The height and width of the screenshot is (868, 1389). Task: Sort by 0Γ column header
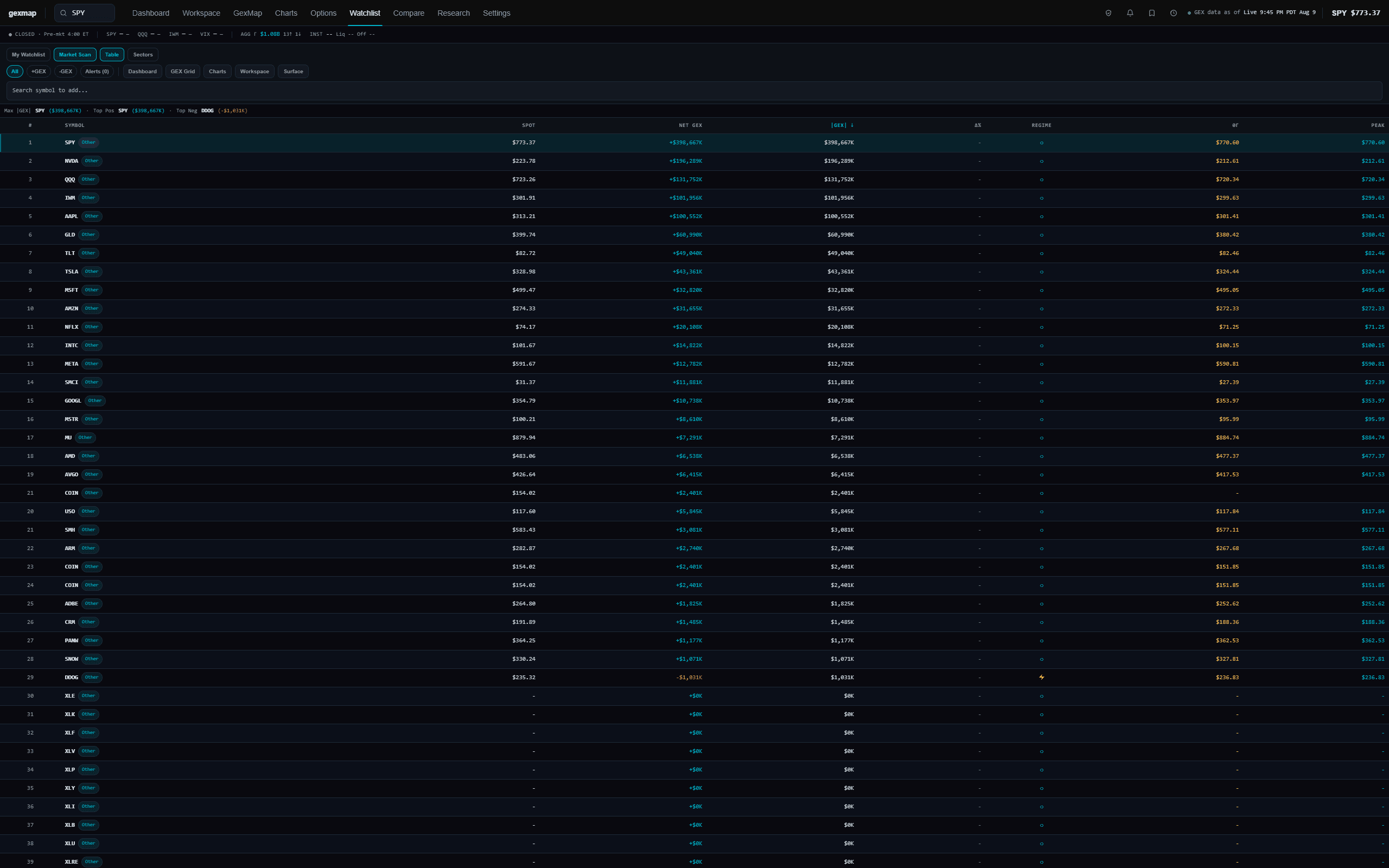point(1235,125)
